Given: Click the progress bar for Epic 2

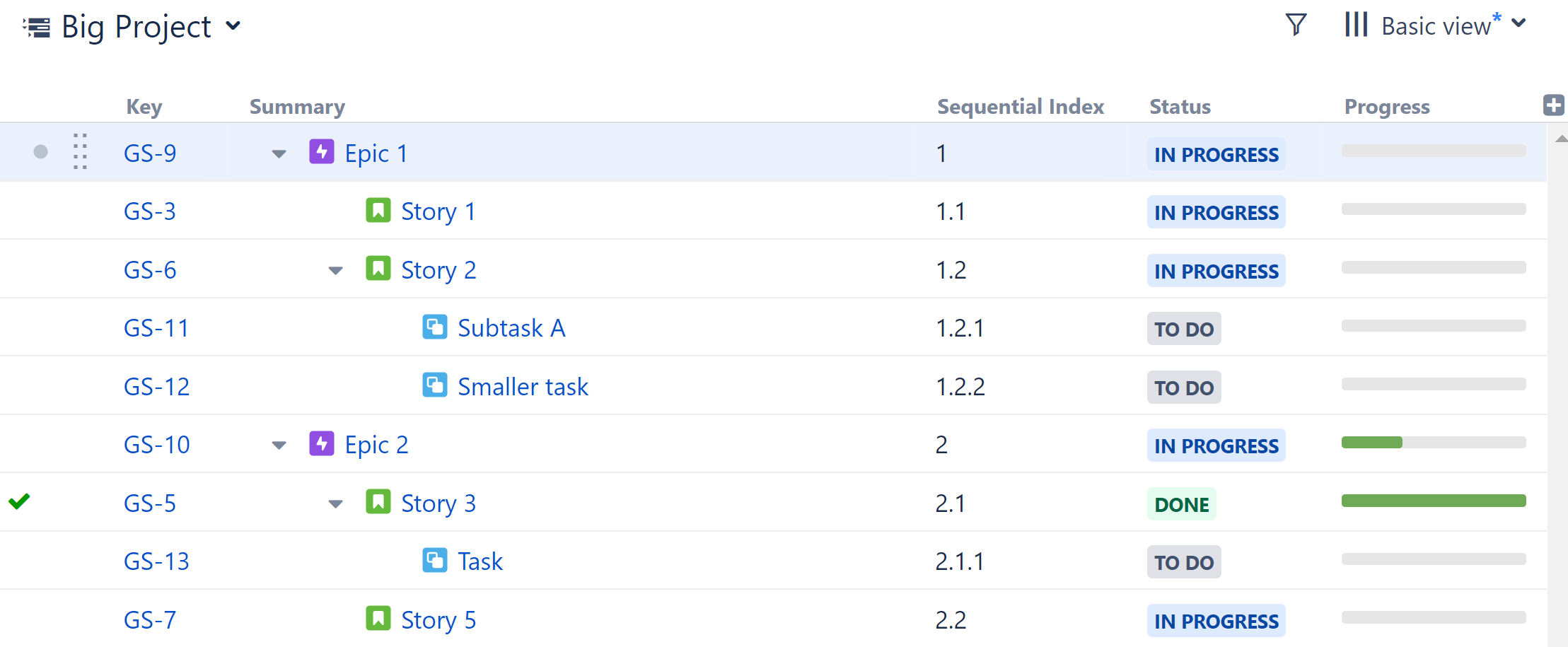Looking at the screenshot, I should click(x=1433, y=443).
